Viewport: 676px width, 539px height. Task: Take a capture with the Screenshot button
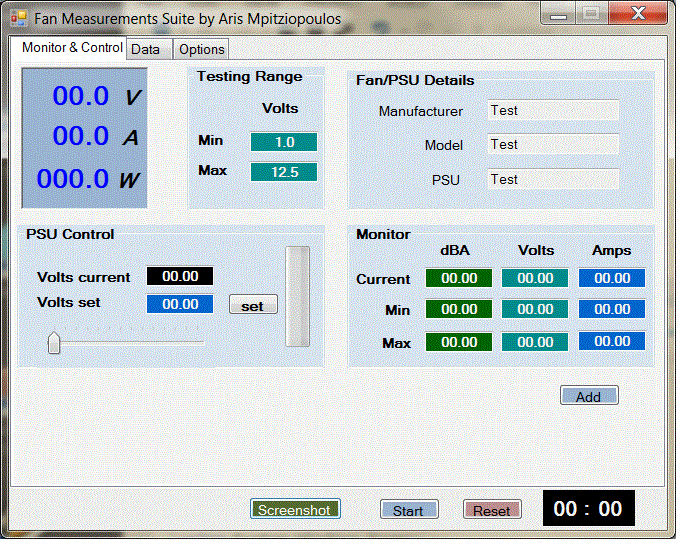tap(295, 509)
